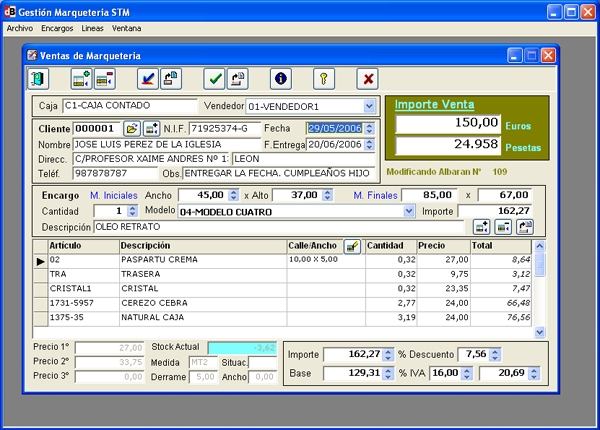Adjust the Fecha date spinner
This screenshot has height=430, width=600.
[x=370, y=129]
